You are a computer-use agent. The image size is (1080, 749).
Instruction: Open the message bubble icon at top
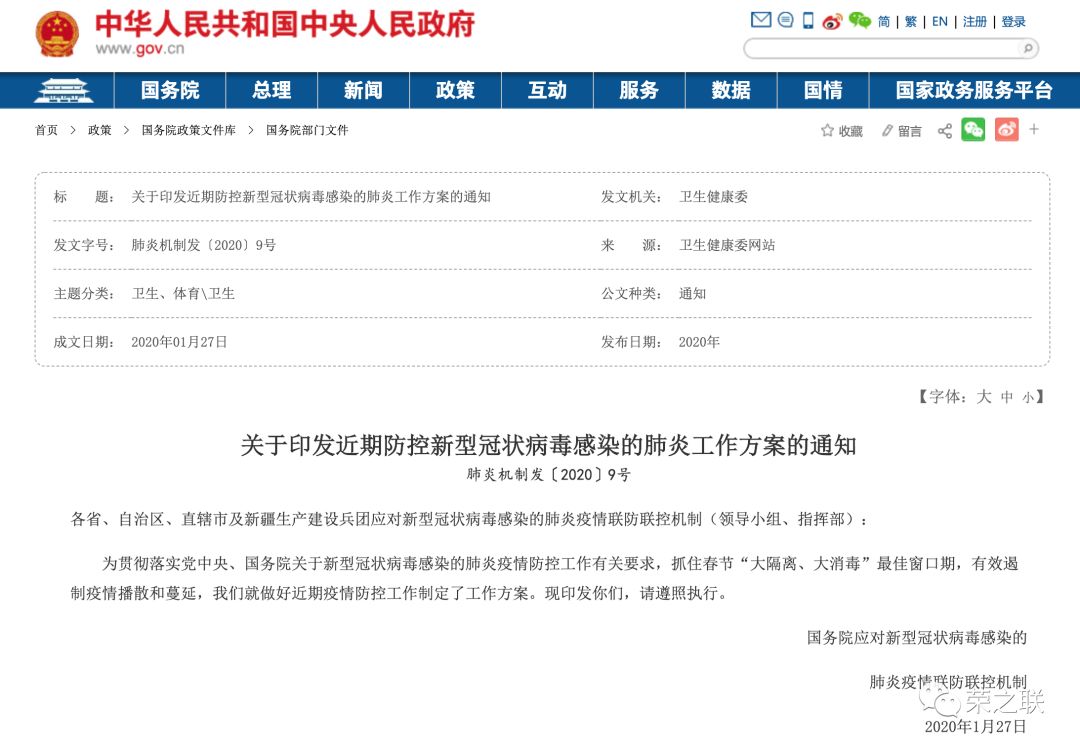pyautogui.click(x=786, y=20)
